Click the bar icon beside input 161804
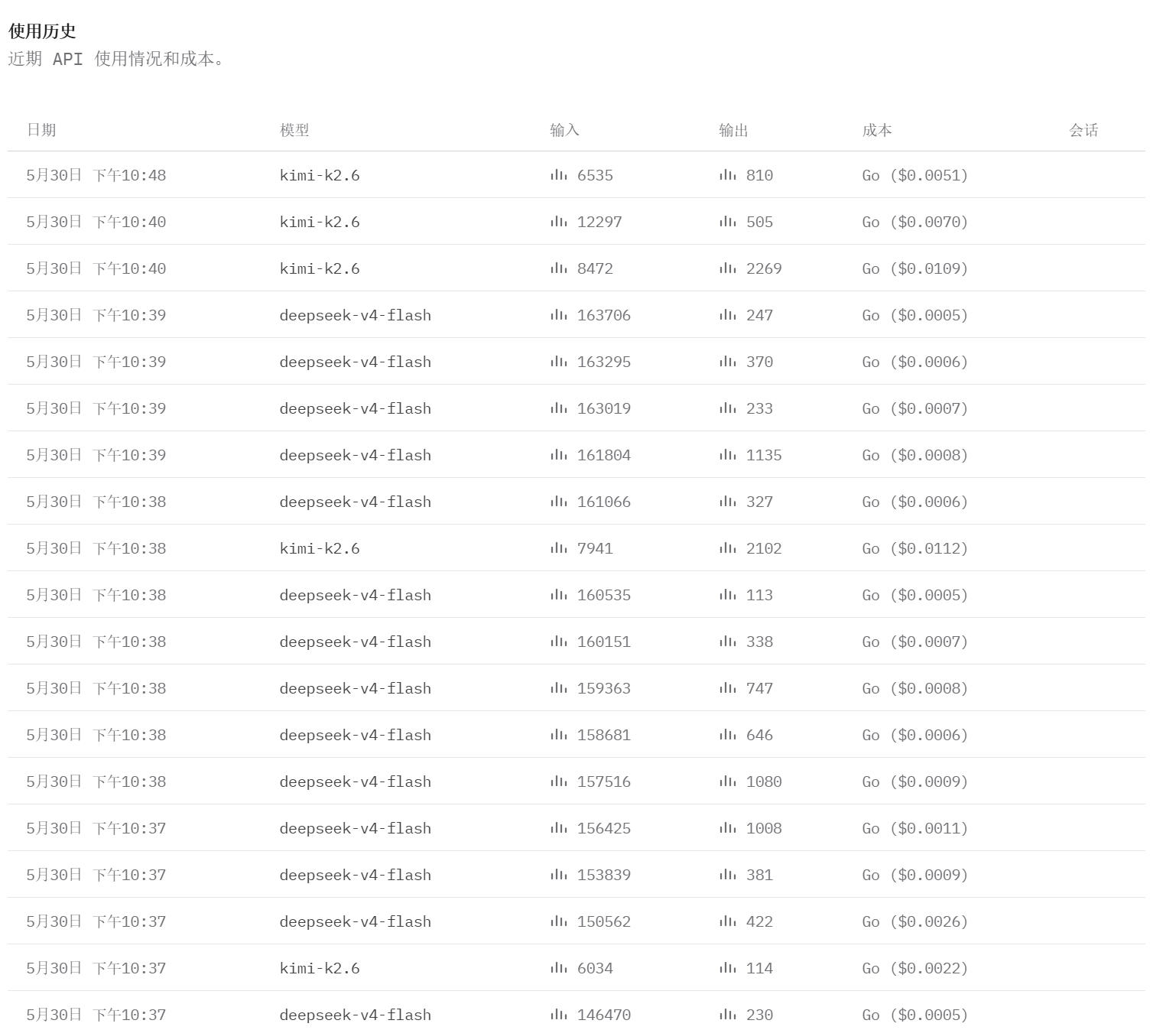The image size is (1176, 1030). [558, 455]
